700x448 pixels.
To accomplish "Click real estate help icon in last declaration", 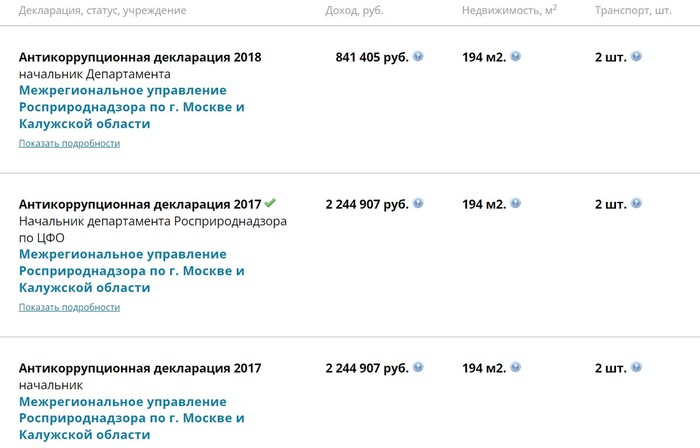I will coord(515,367).
